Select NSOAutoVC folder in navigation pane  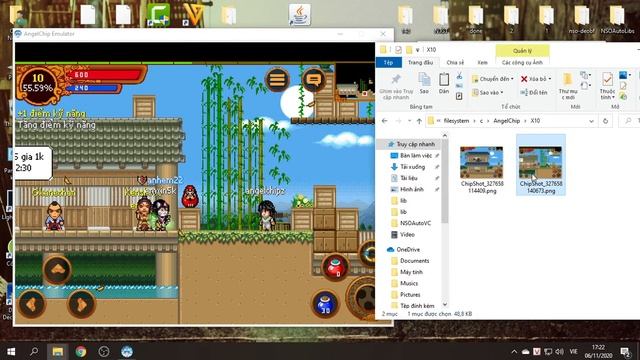[x=416, y=223]
